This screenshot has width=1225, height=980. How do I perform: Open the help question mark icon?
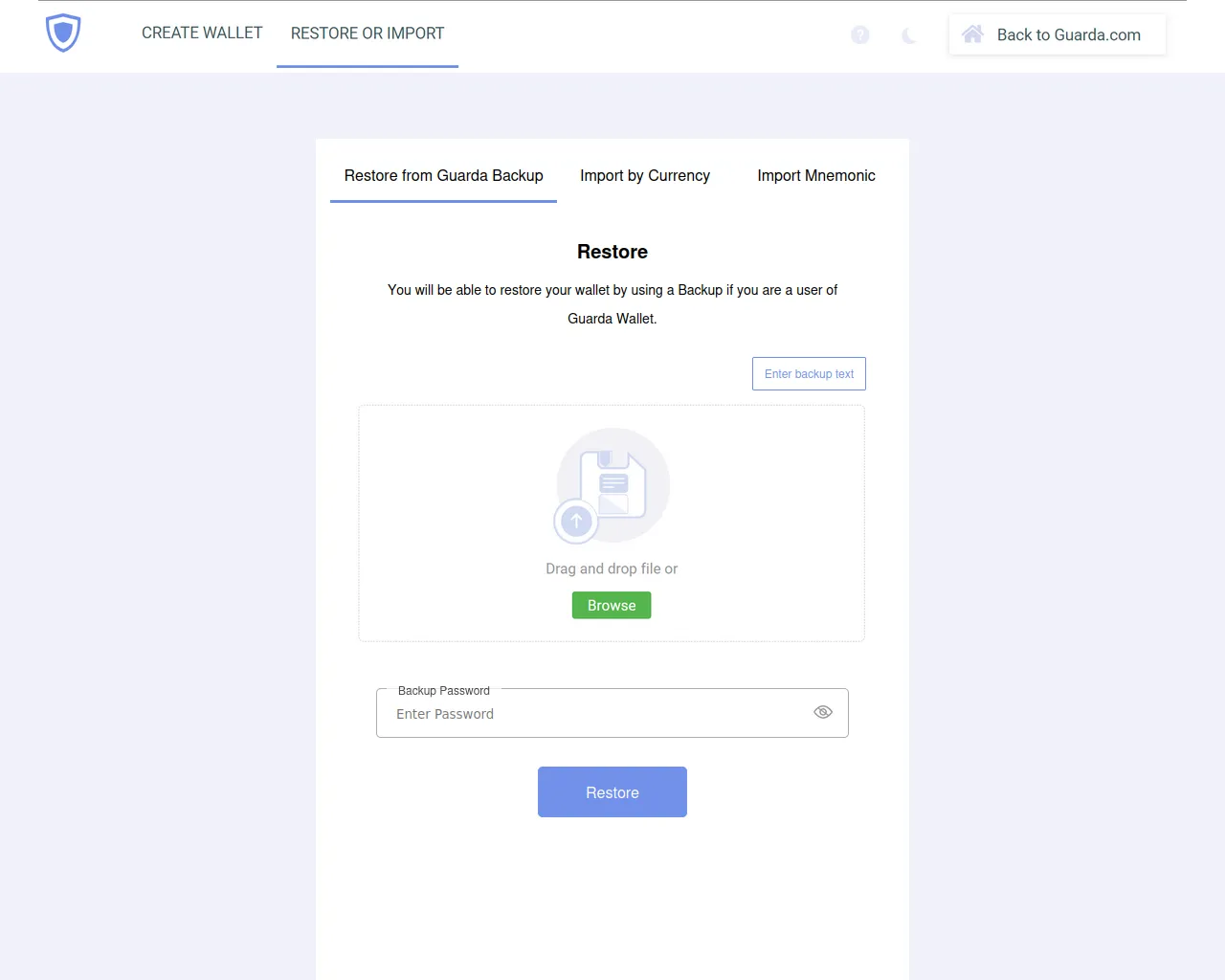point(860,35)
